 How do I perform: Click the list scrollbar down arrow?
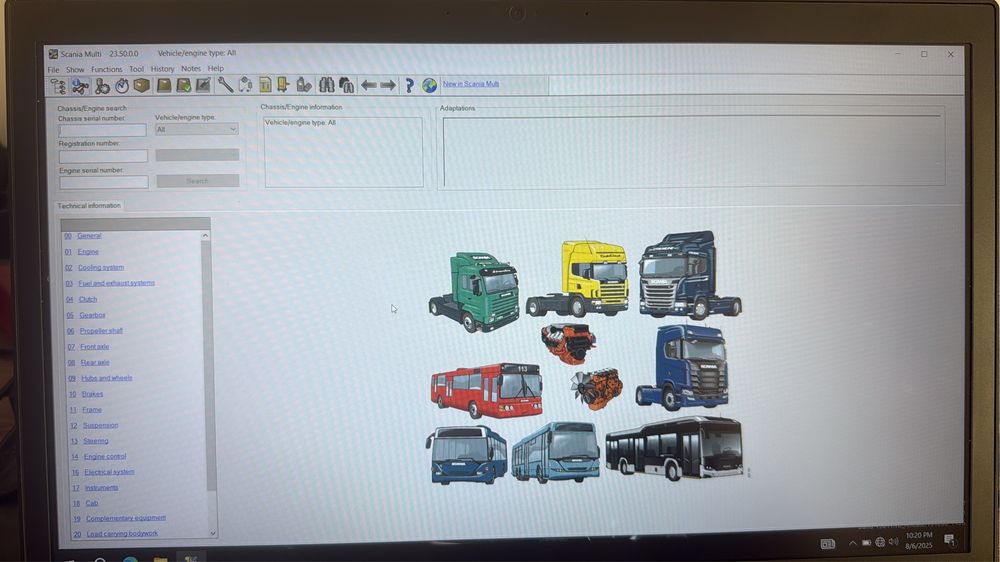[x=212, y=533]
